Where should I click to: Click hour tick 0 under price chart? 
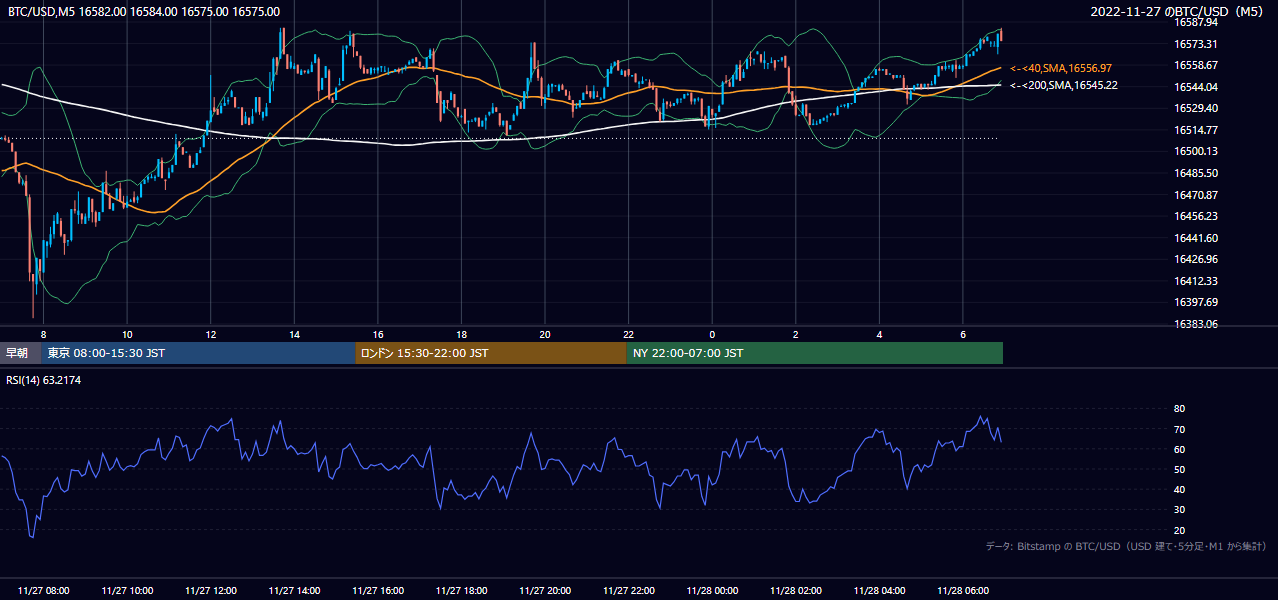712,334
